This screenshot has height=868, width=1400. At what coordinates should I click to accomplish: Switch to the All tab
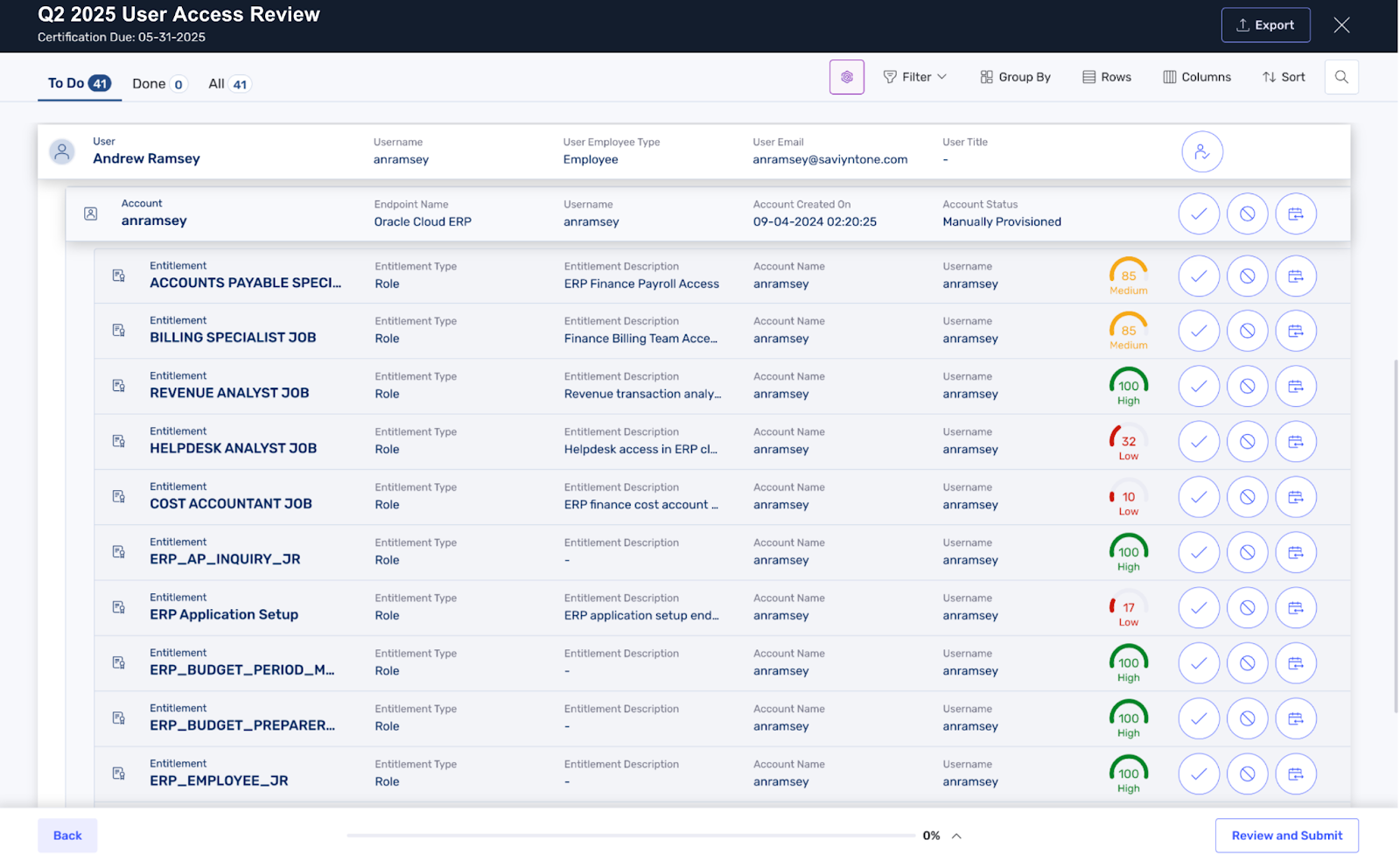click(217, 83)
